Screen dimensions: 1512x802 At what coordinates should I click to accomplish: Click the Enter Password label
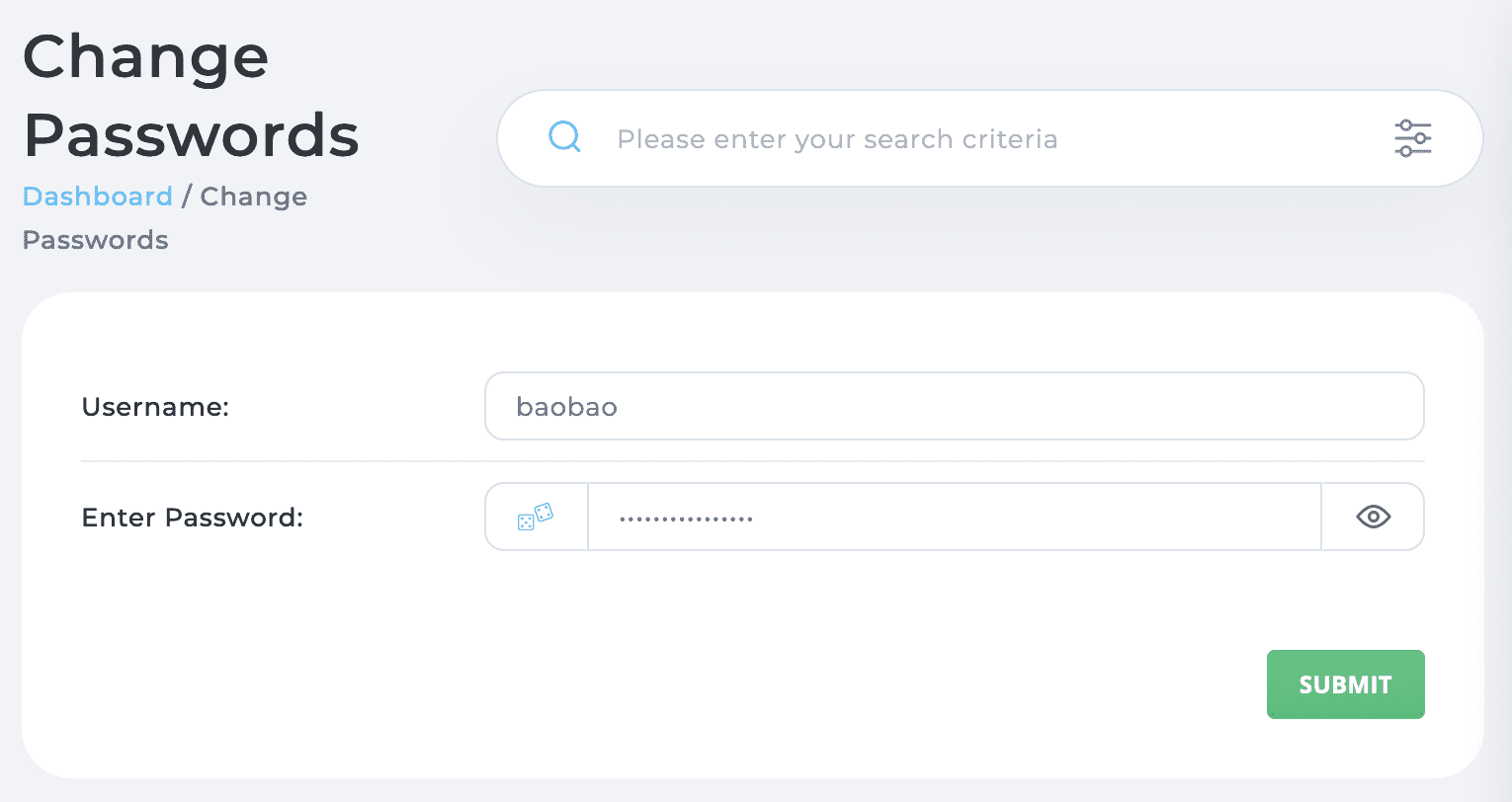click(x=192, y=518)
